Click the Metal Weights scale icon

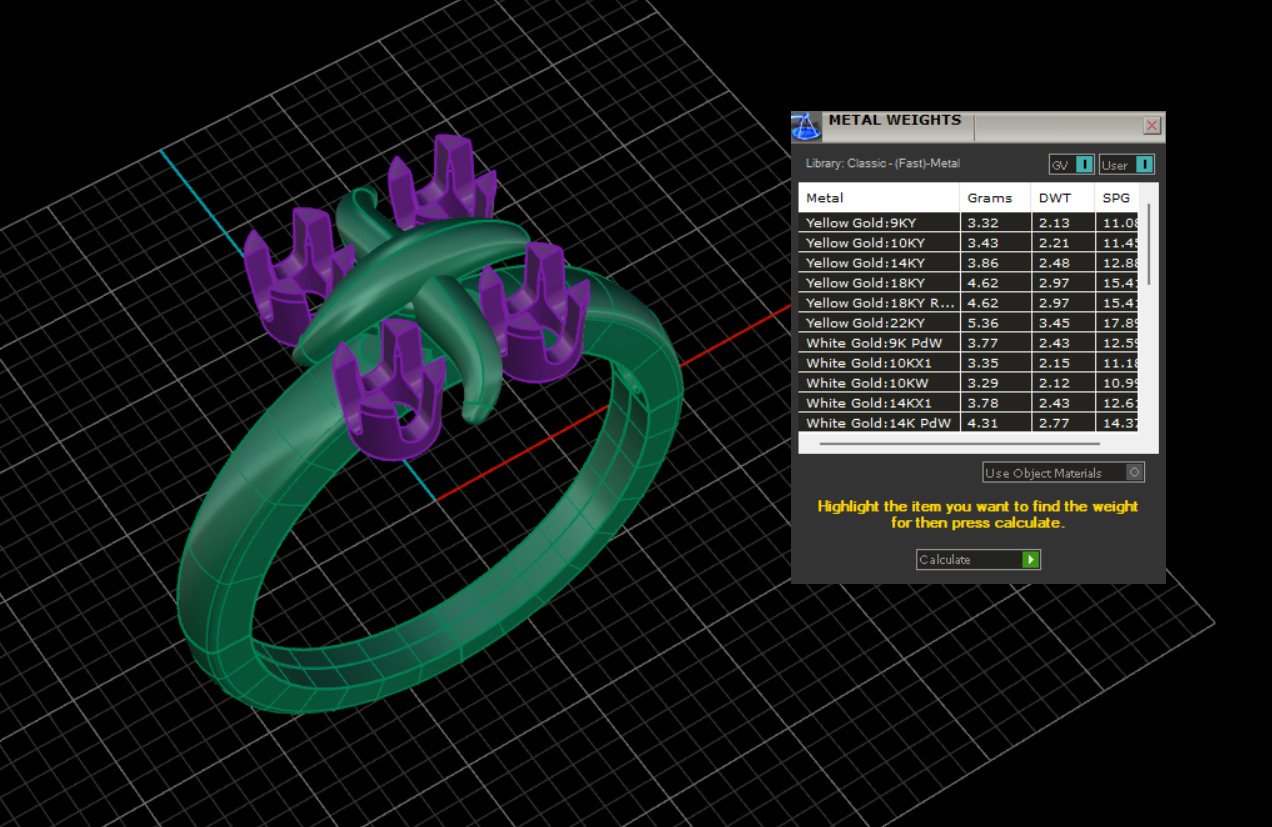coord(807,126)
